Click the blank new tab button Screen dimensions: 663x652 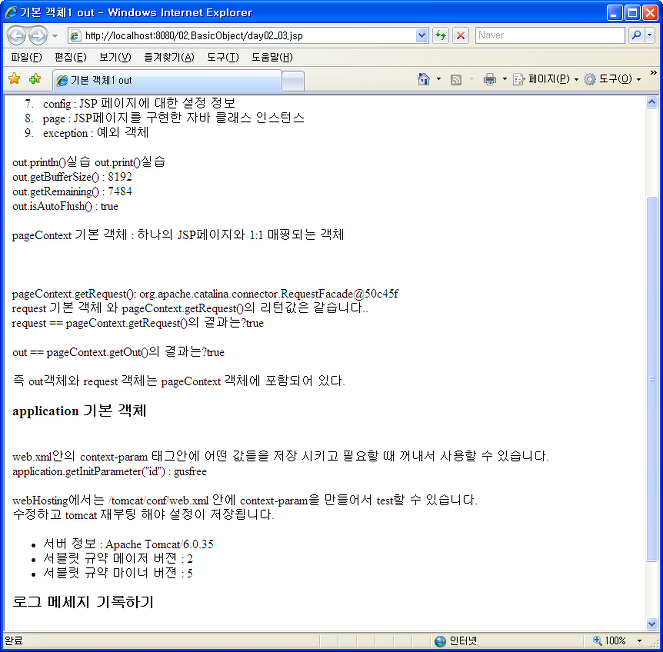coord(293,81)
